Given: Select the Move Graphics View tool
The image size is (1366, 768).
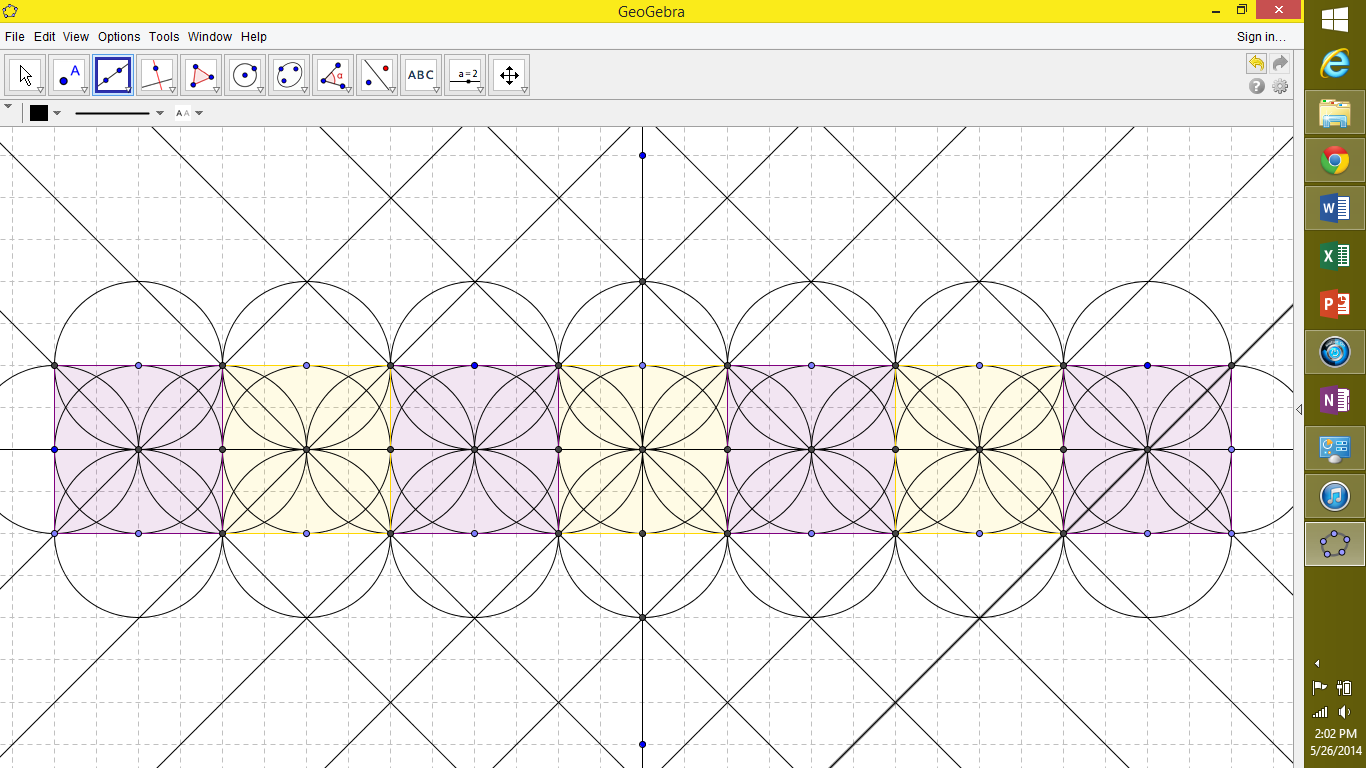Looking at the screenshot, I should pyautogui.click(x=509, y=75).
